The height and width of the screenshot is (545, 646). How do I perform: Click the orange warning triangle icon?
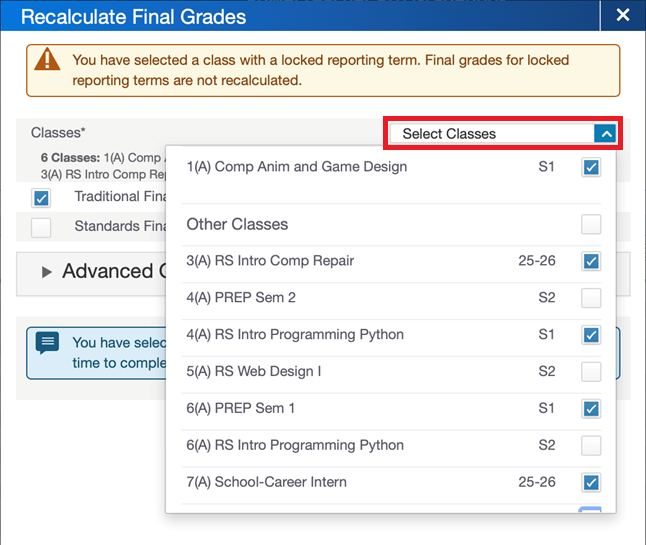47,60
